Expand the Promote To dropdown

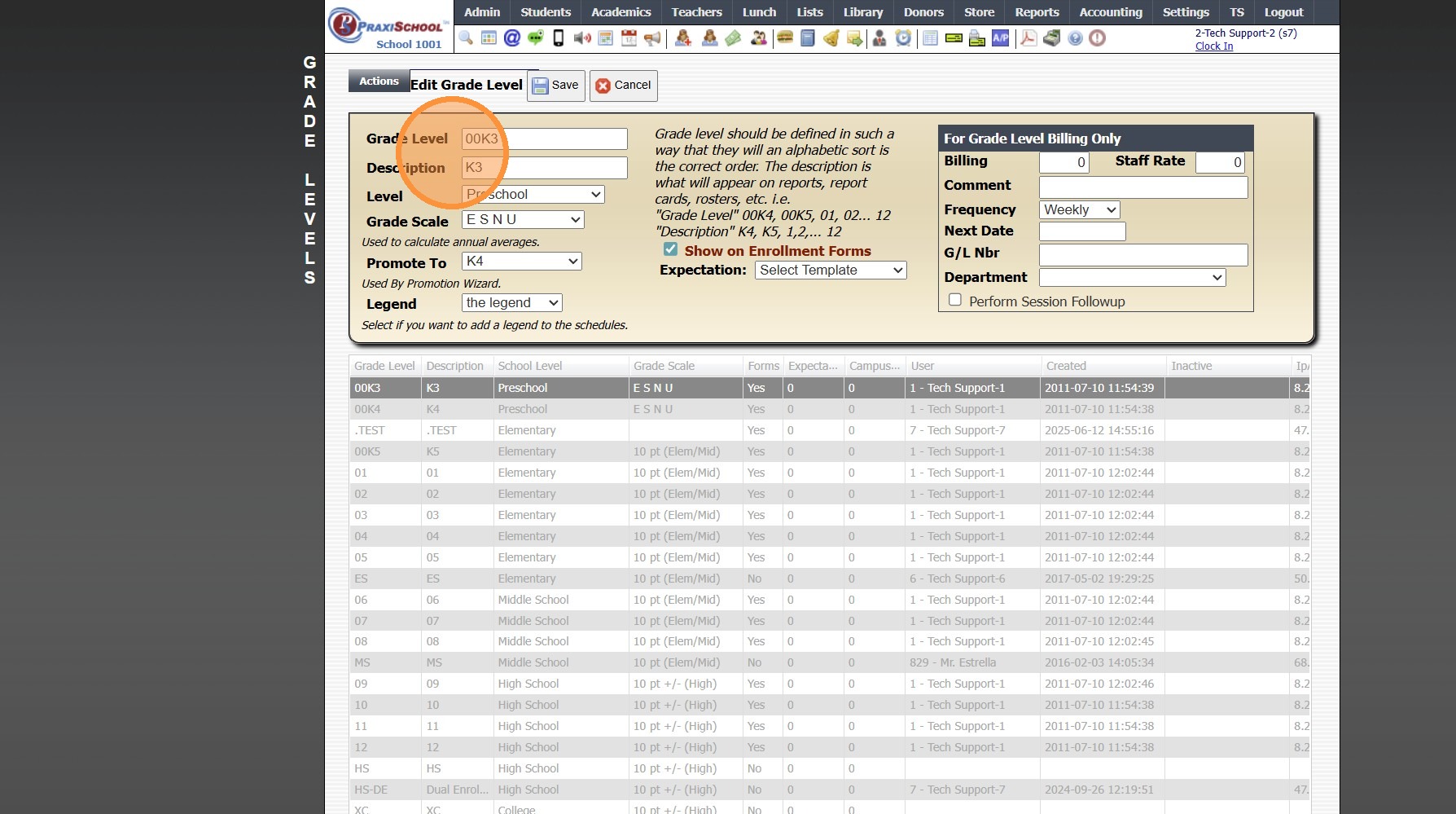coord(522,262)
